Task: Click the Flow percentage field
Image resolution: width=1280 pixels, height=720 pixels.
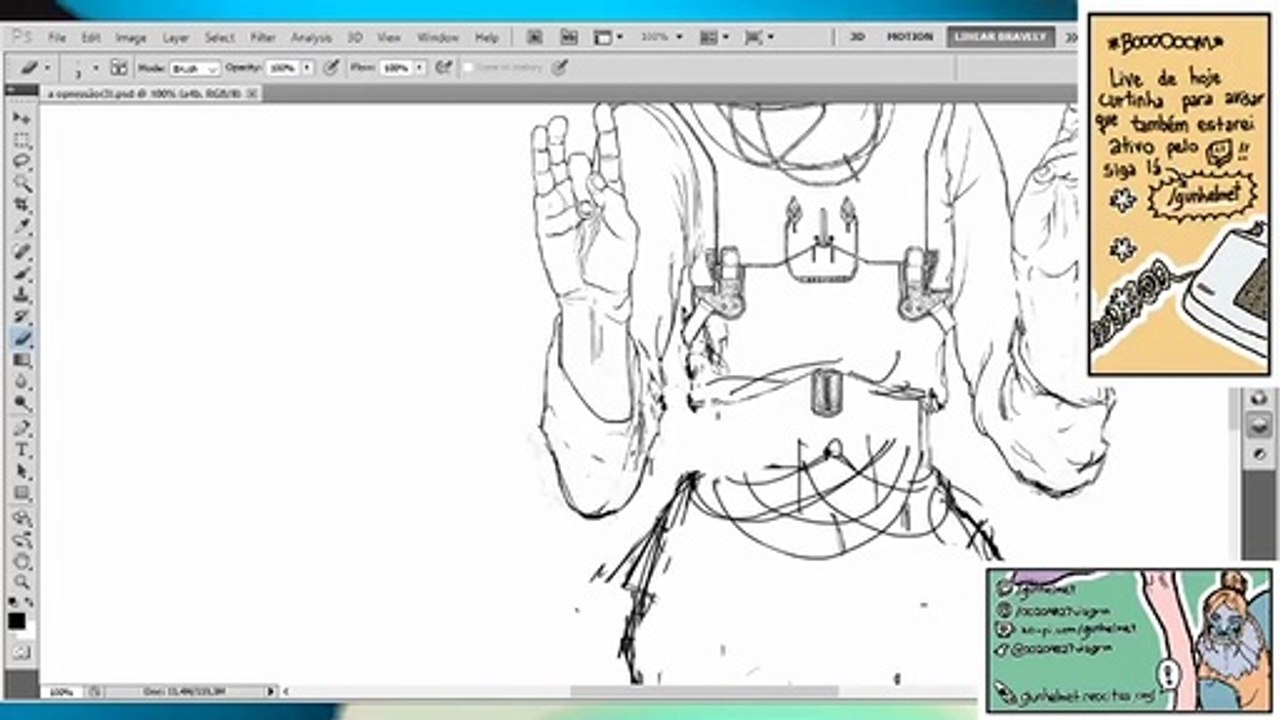Action: pyautogui.click(x=396, y=68)
